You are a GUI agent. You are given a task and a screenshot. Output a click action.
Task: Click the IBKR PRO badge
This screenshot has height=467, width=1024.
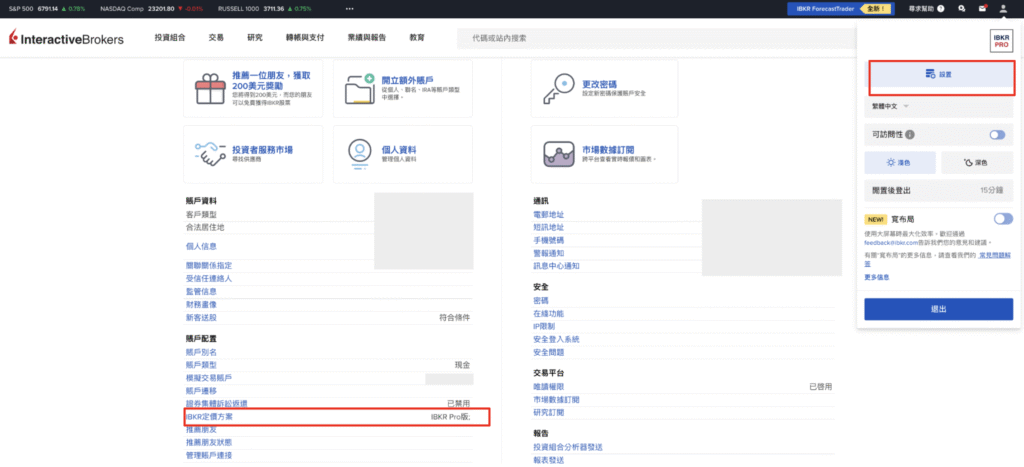[1001, 42]
